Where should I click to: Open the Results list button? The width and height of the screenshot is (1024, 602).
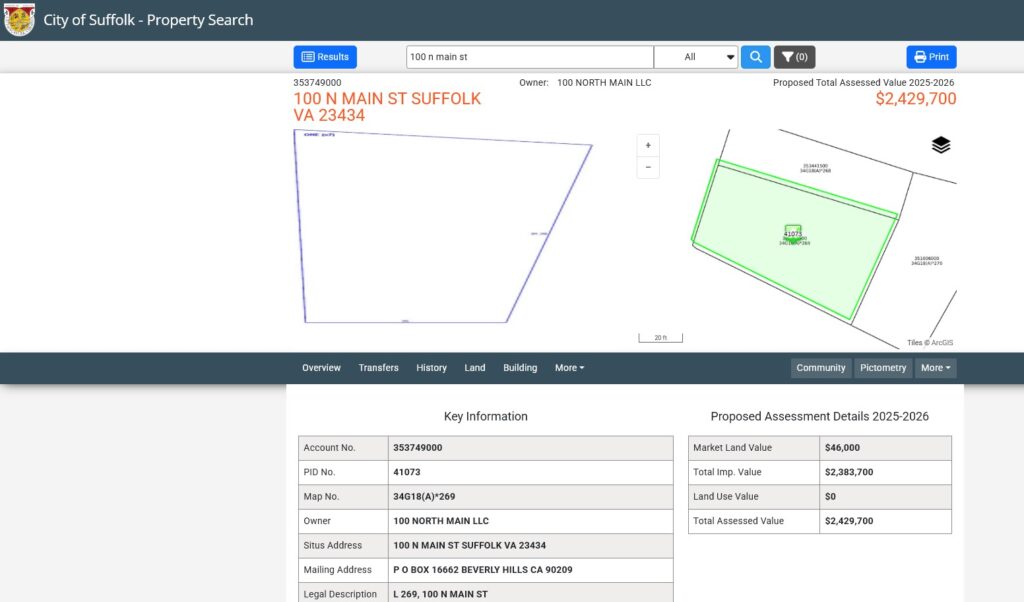pyautogui.click(x=325, y=57)
